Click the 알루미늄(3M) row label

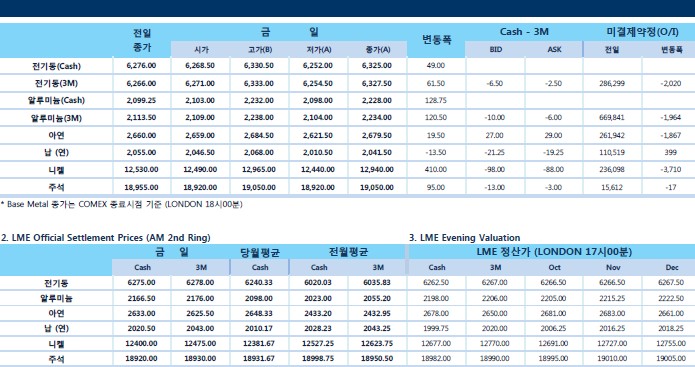click(56, 118)
